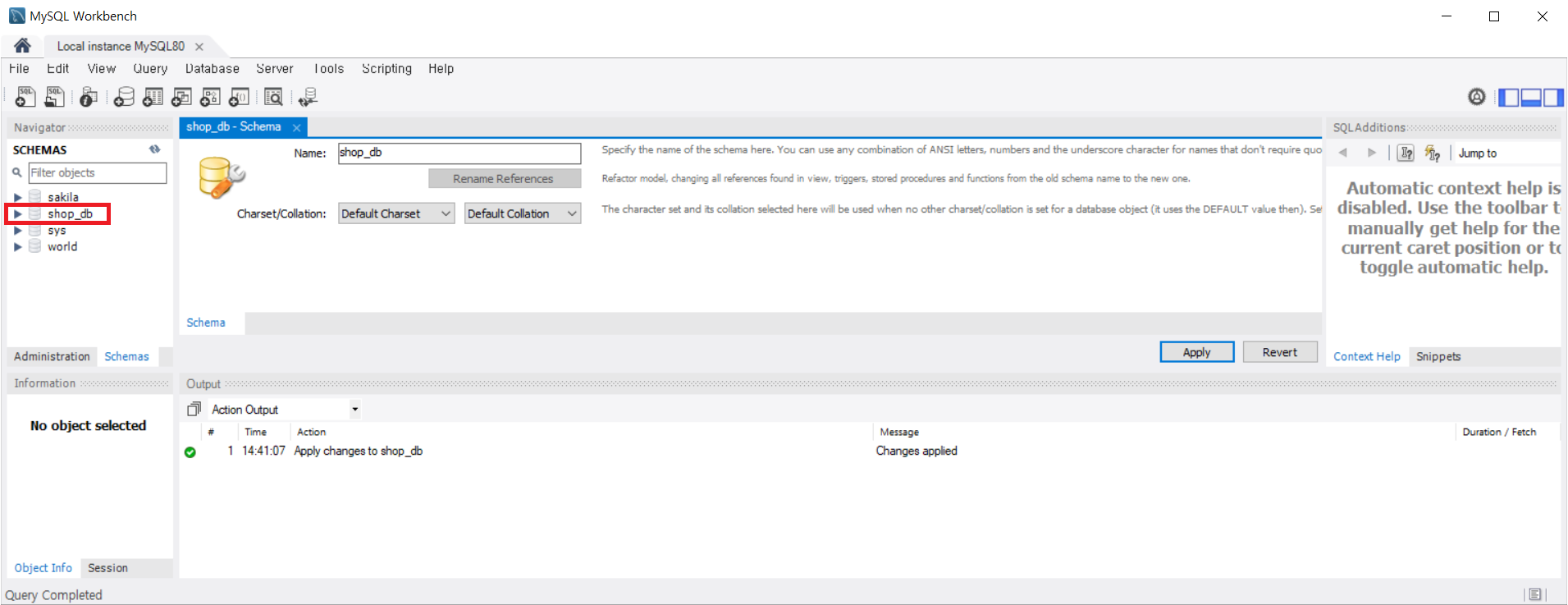
Task: Open the Database menu
Action: click(212, 69)
